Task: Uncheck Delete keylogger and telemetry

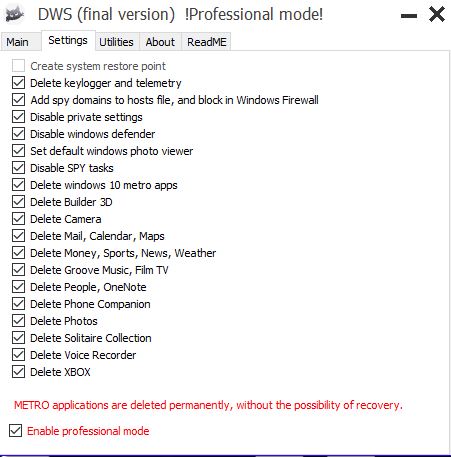Action: pos(18,83)
